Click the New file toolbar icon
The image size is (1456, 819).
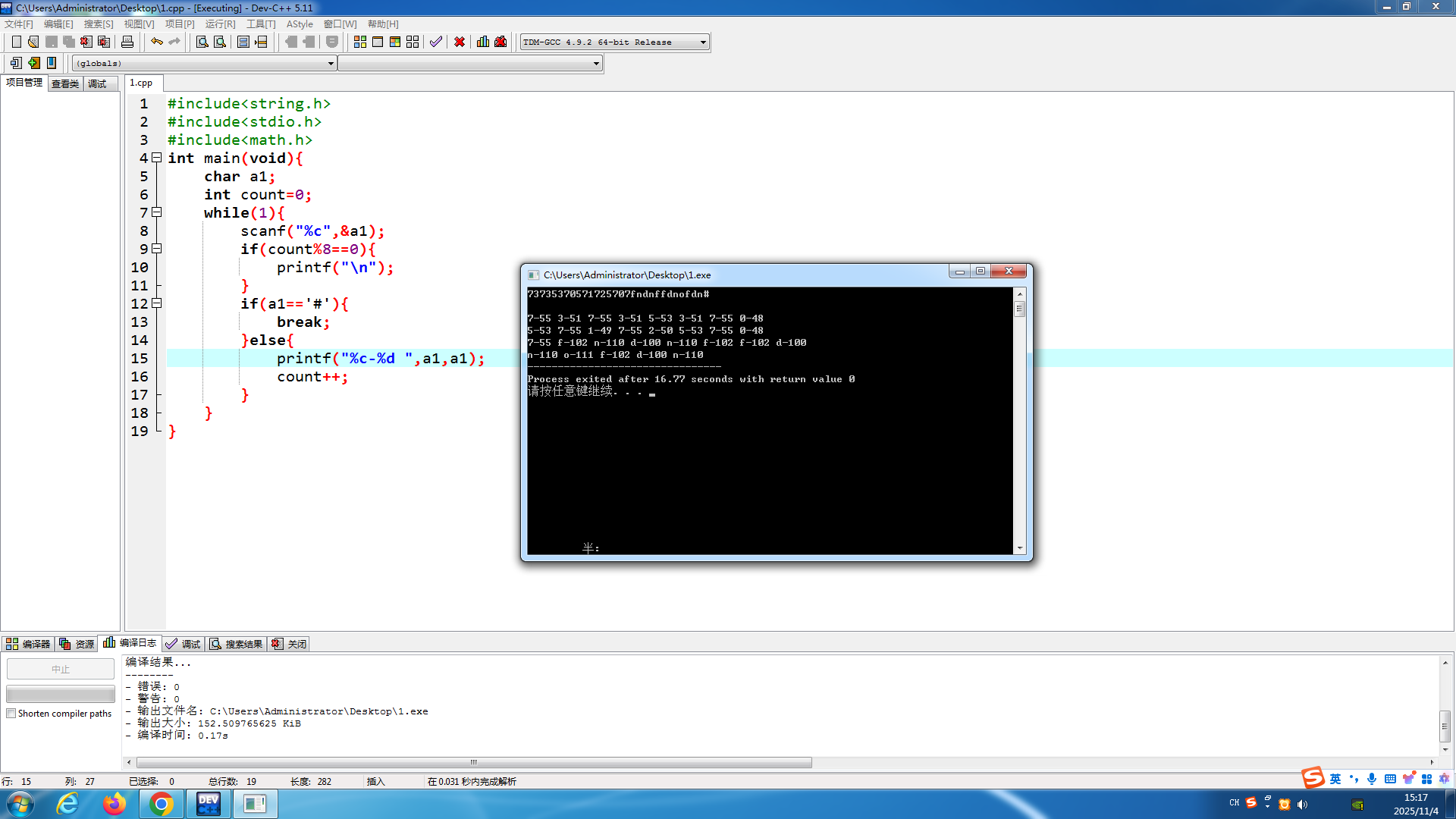point(16,42)
